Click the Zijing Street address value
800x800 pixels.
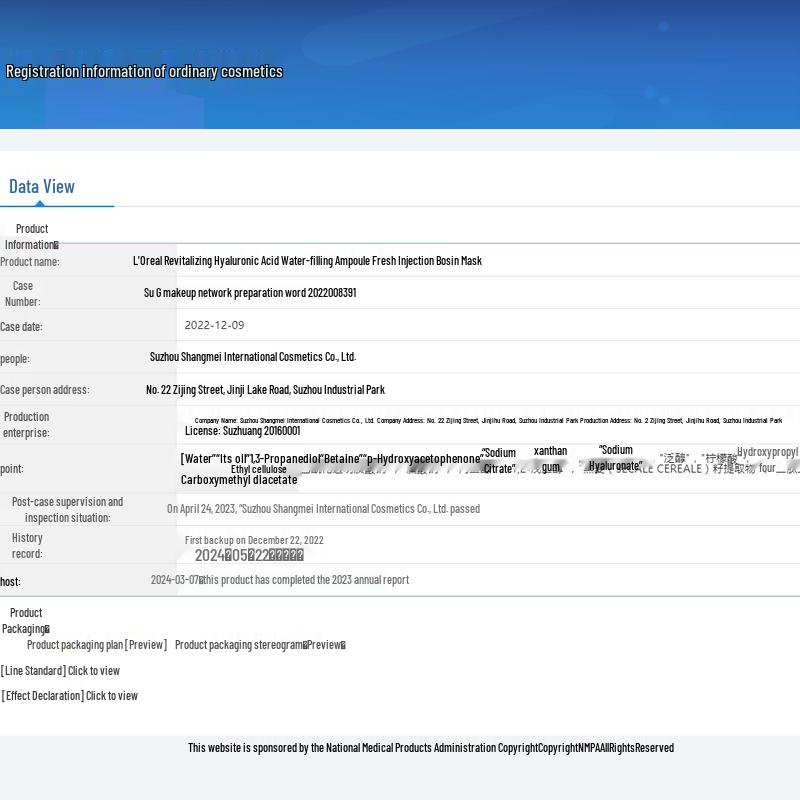point(265,390)
